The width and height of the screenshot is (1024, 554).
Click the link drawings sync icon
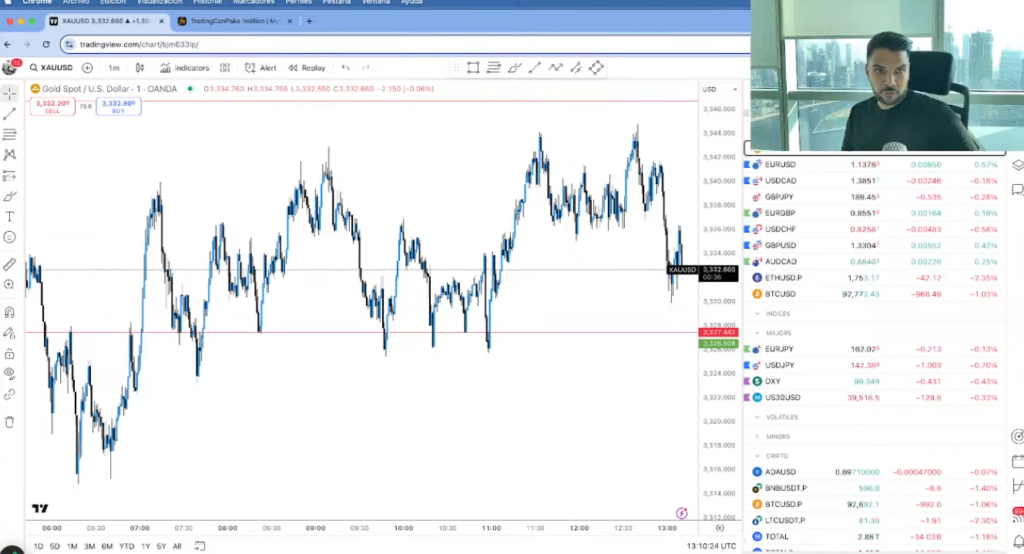click(9, 395)
